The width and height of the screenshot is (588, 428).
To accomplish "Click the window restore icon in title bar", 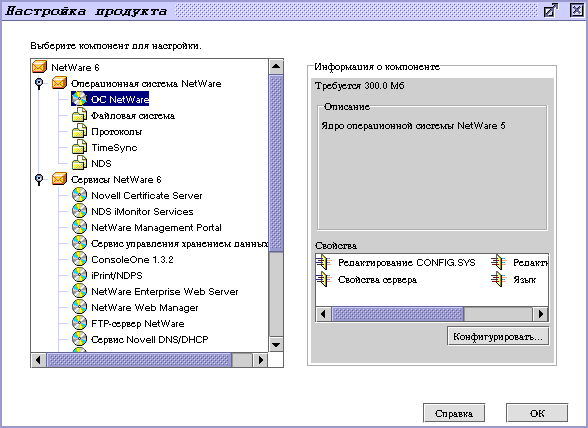I will 550,10.
